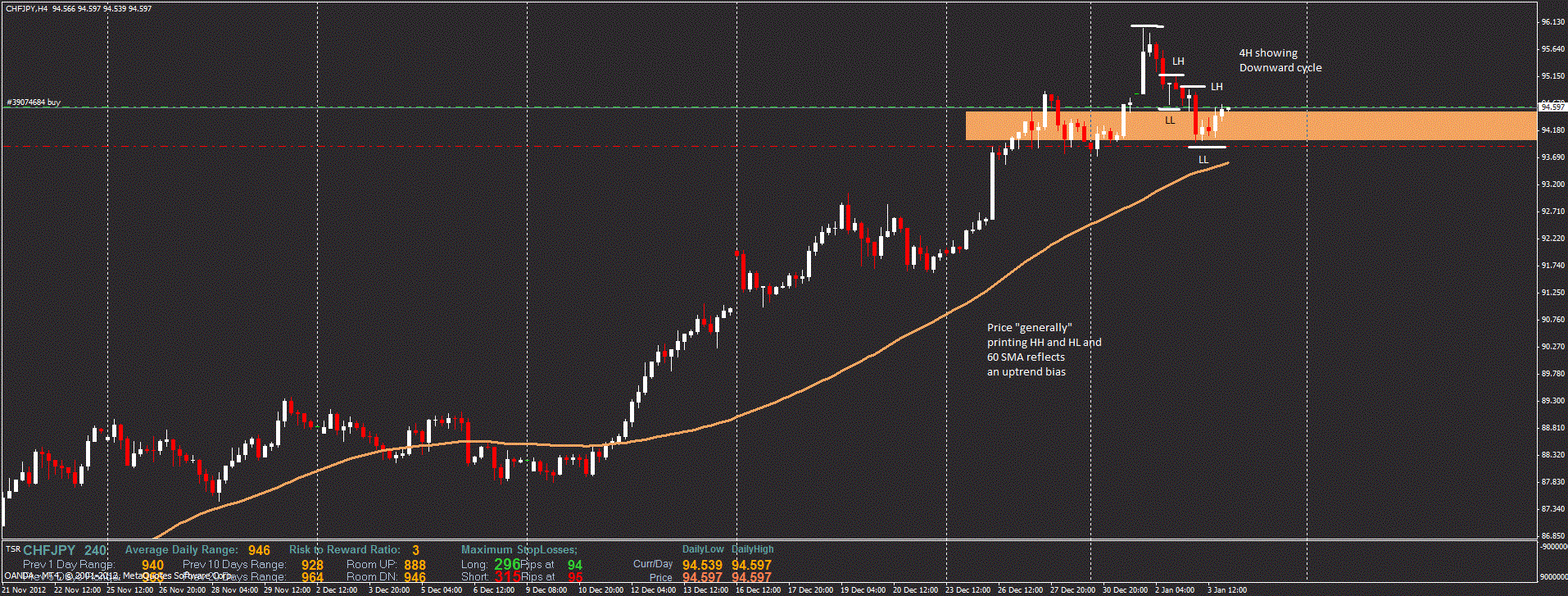Select the '4H showing Downward cycle' text annotation
The width and height of the screenshot is (1568, 596).
click(x=1279, y=61)
